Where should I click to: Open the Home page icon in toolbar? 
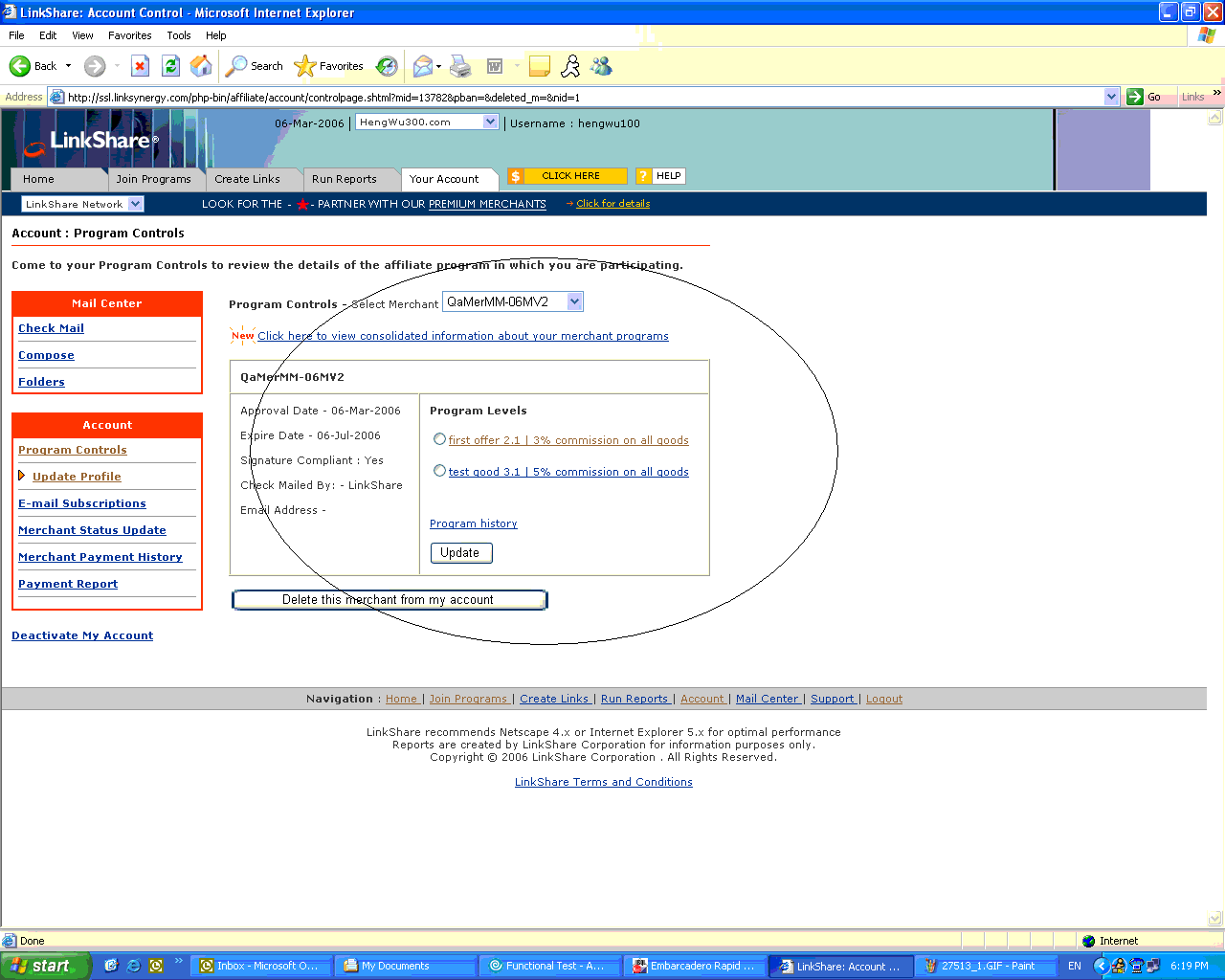(201, 66)
